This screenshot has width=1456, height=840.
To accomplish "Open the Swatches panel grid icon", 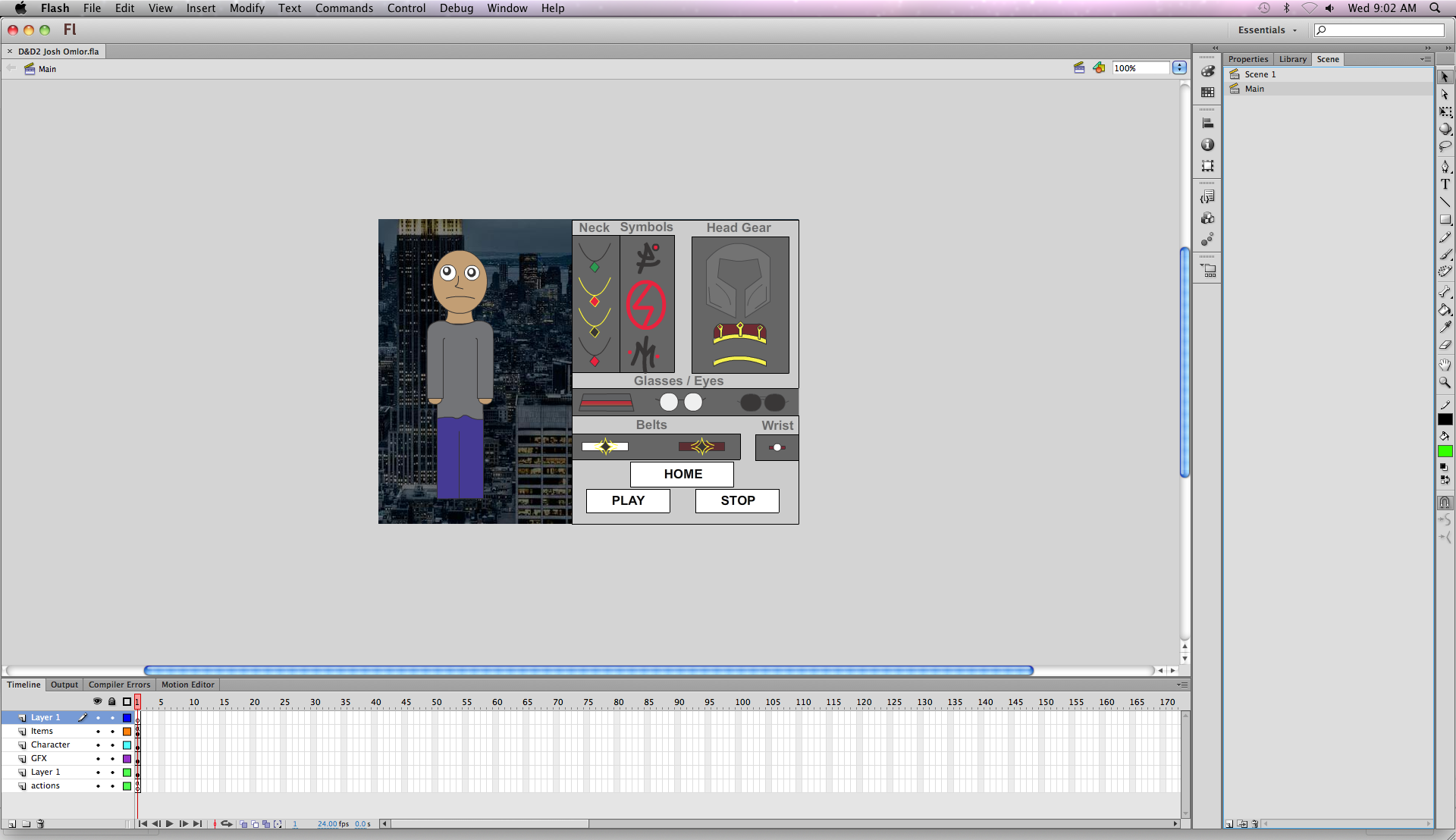I will [x=1207, y=92].
